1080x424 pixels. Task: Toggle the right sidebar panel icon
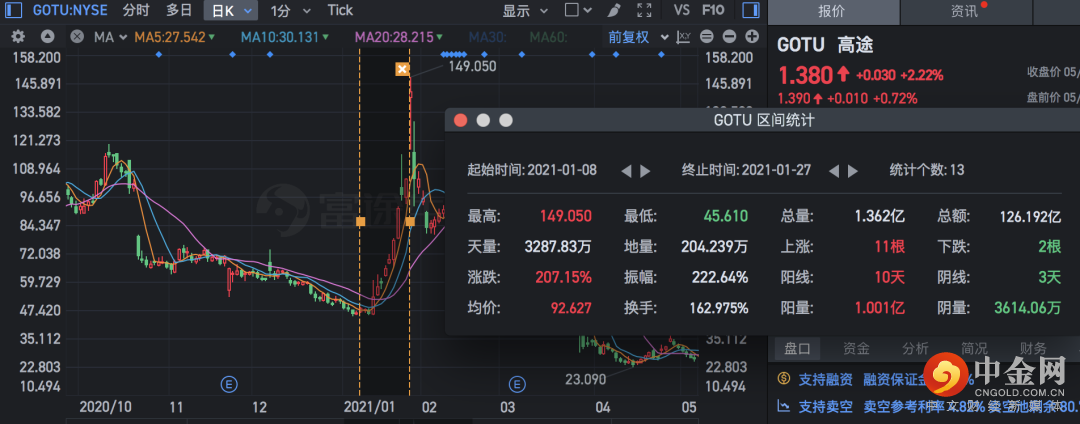point(751,11)
